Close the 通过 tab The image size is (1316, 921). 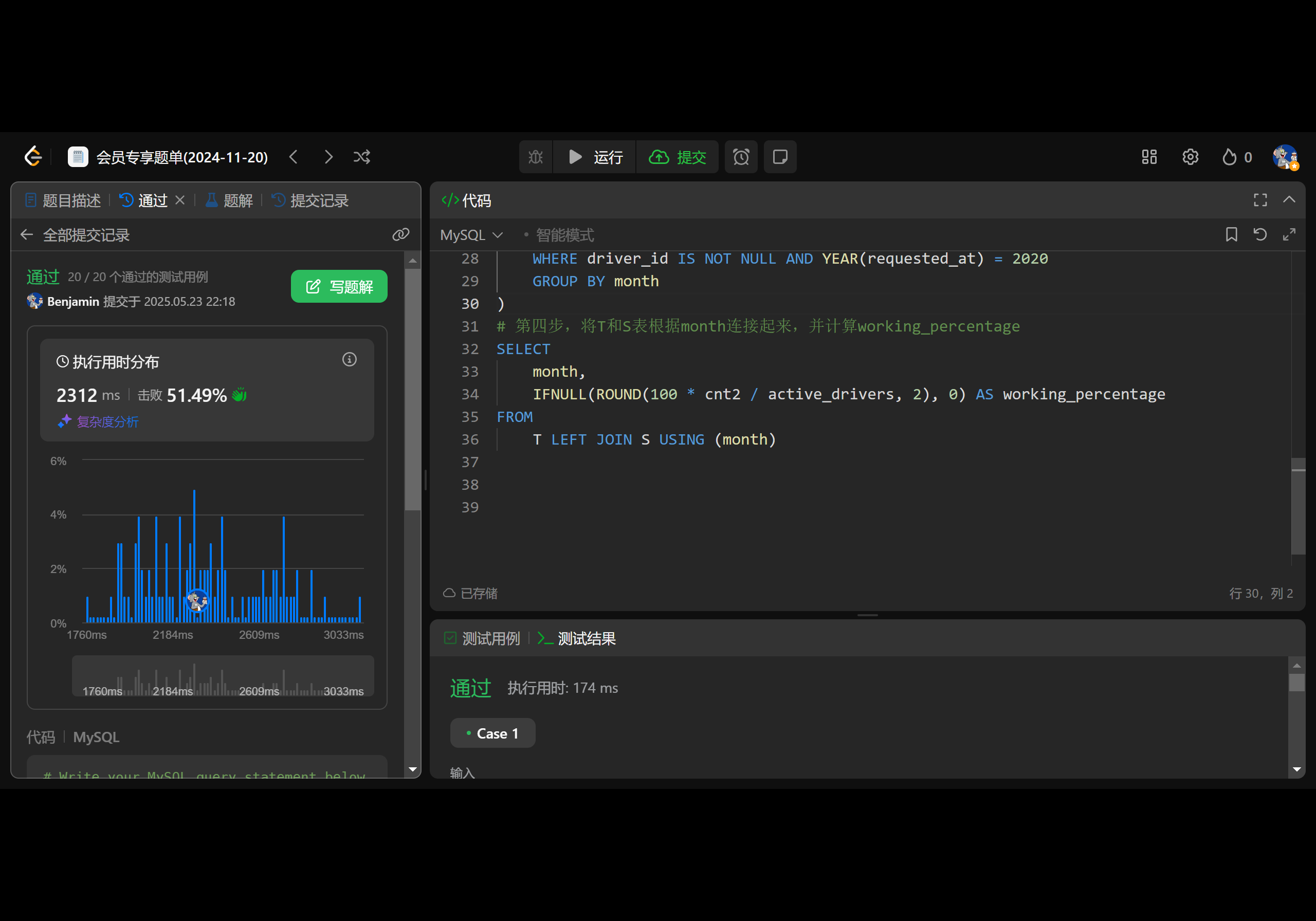(180, 200)
